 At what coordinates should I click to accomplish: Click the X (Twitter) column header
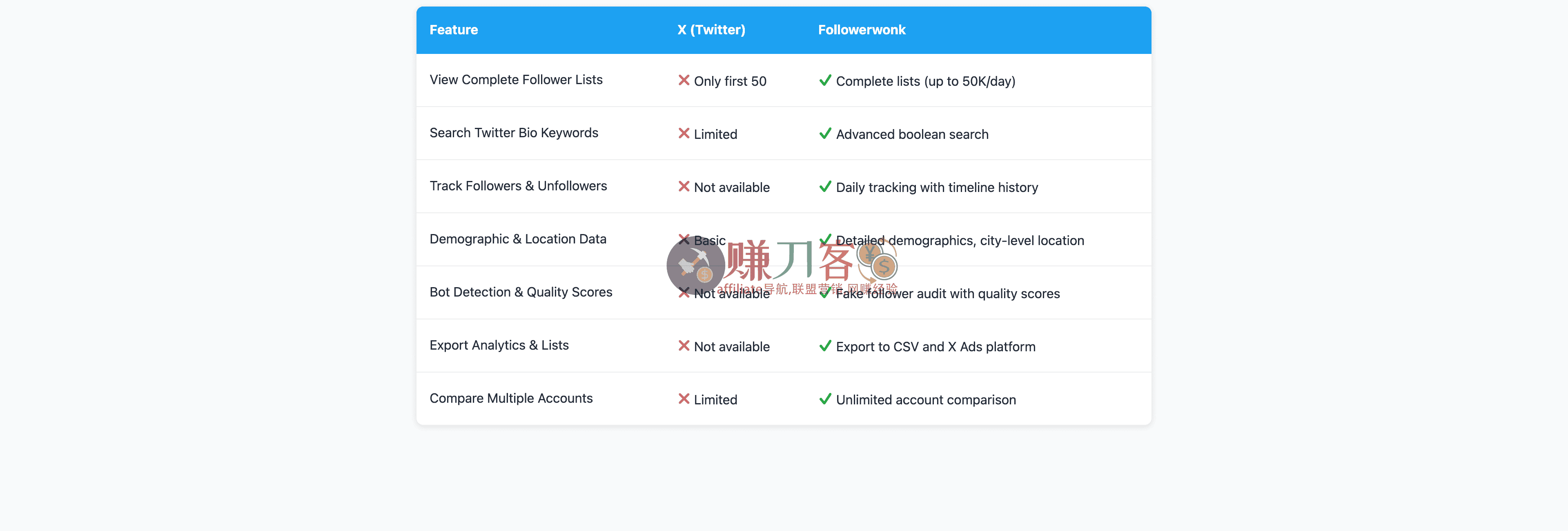[711, 30]
